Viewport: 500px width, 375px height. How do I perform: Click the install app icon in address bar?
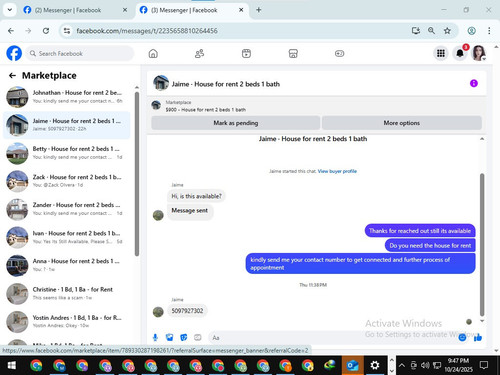415,31
